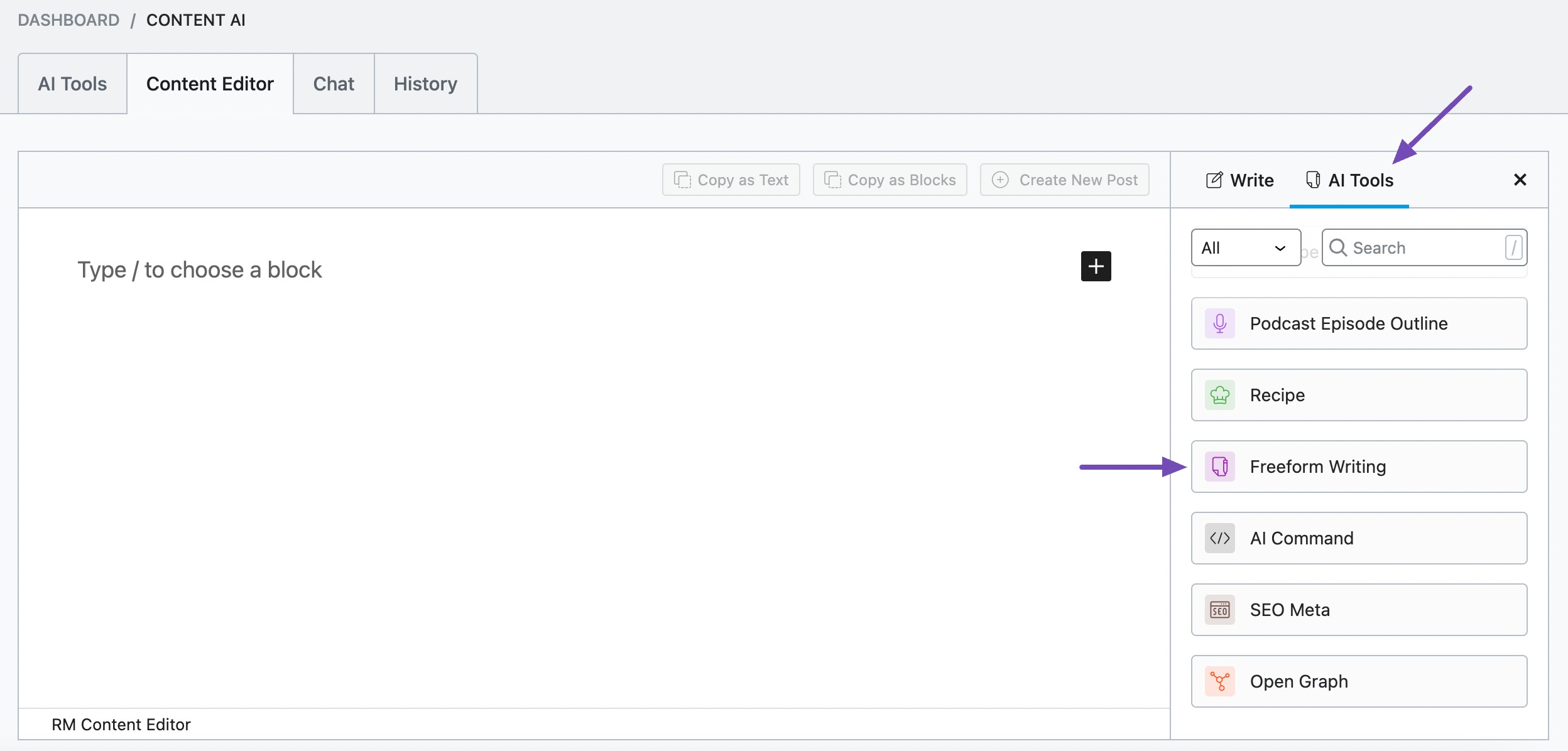
Task: Open the All category dropdown
Action: point(1245,247)
